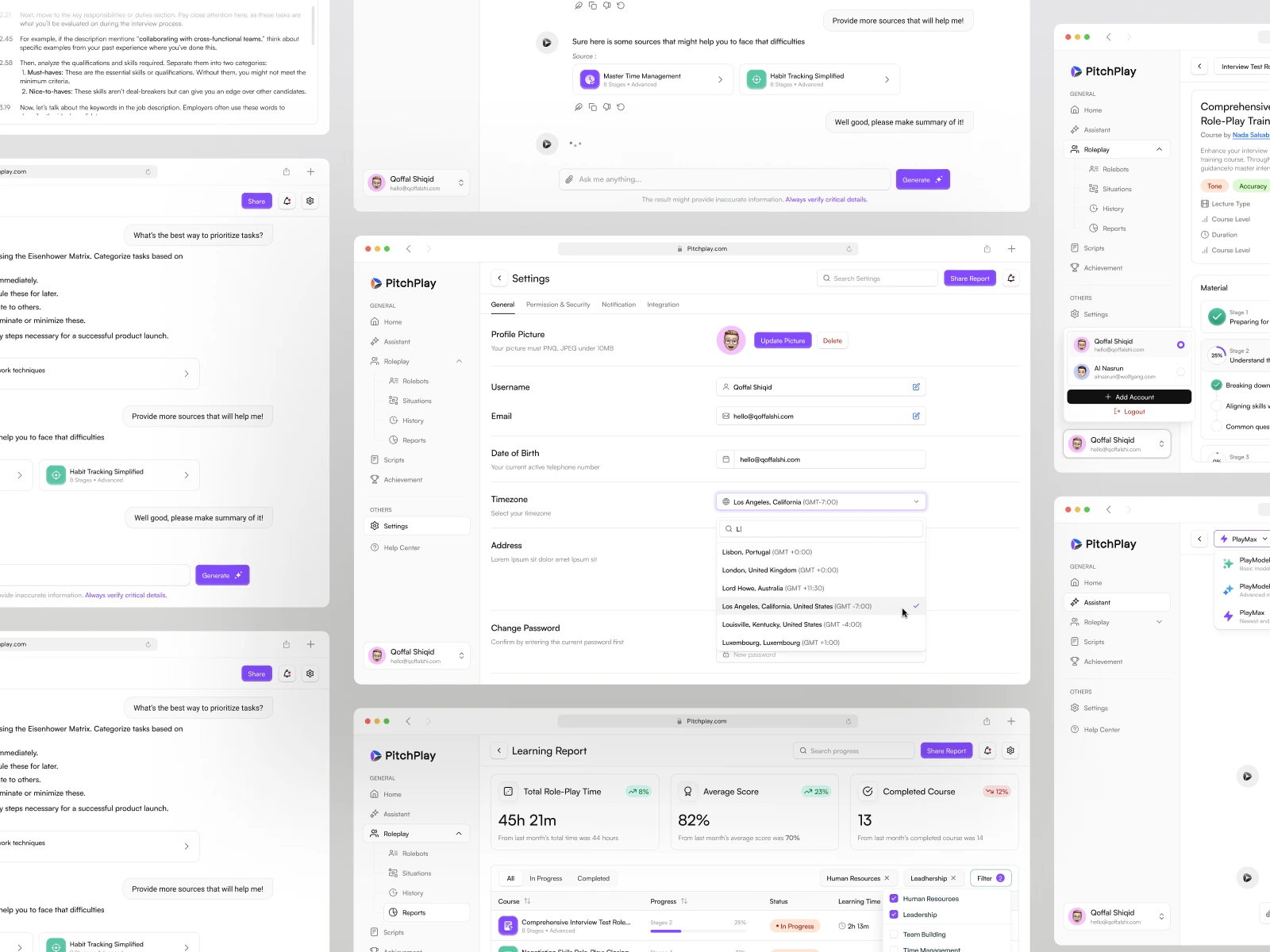
Task: Click sort icon next to Course column
Action: point(527,901)
